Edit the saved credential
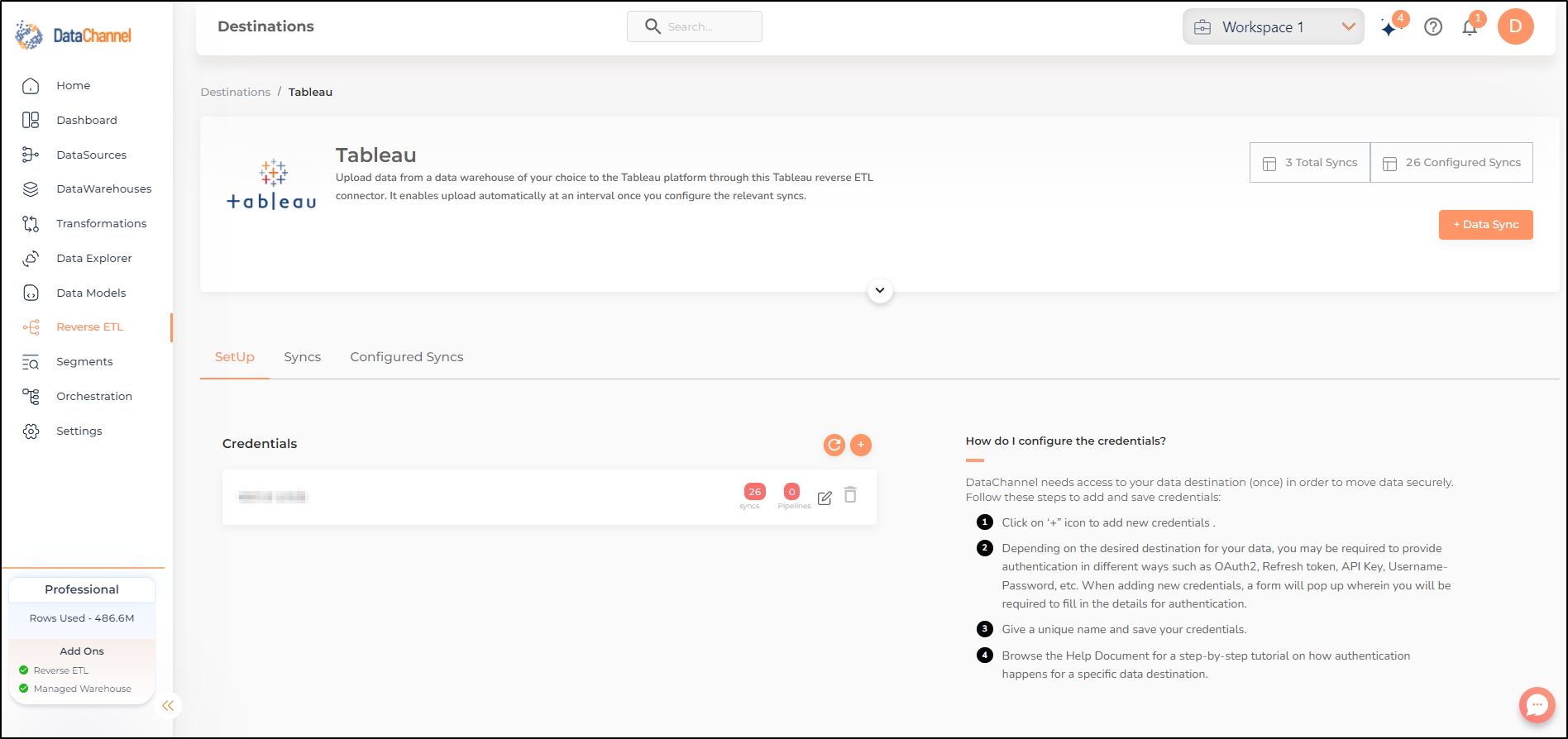 coord(825,498)
